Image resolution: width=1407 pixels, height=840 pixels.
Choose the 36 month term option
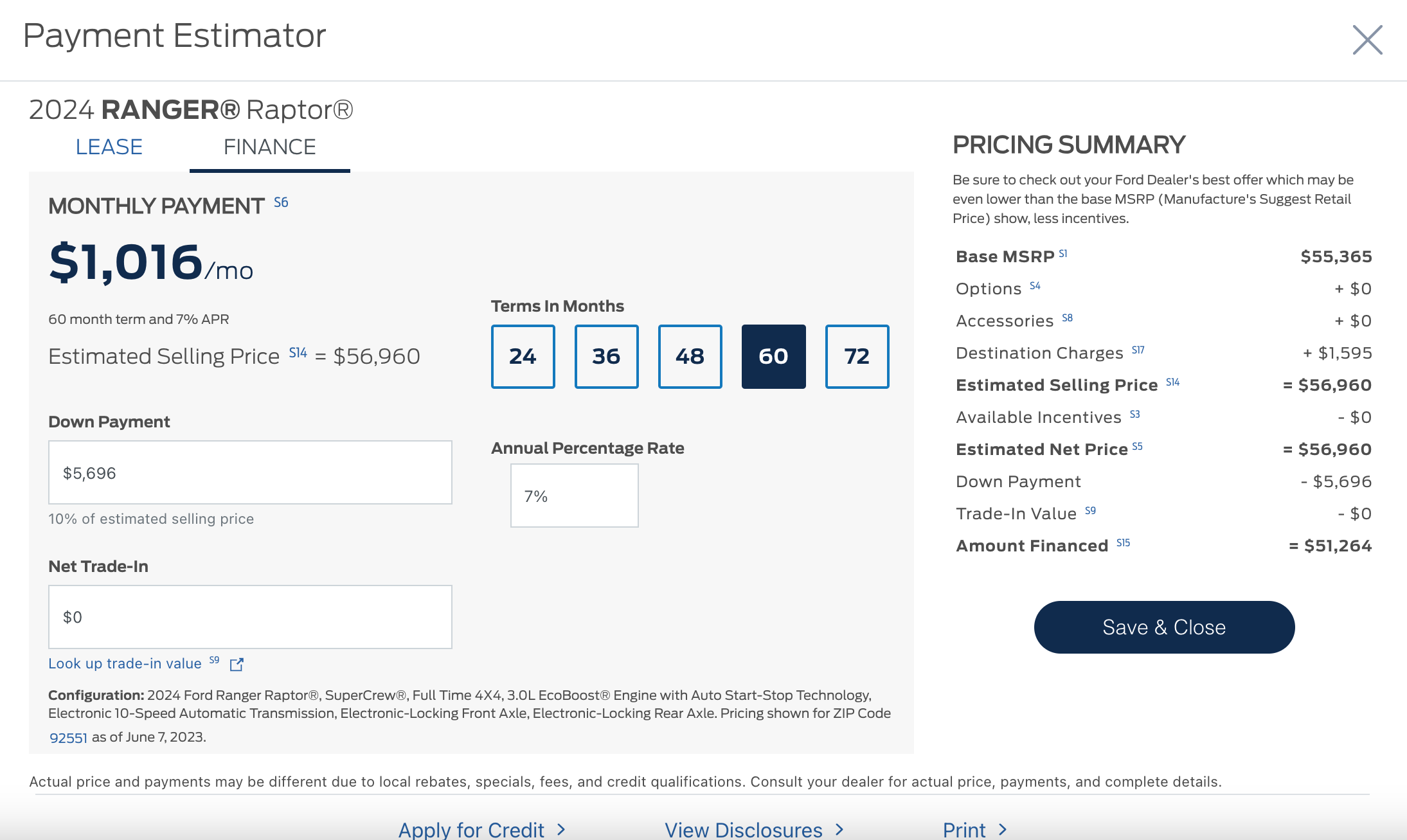606,357
